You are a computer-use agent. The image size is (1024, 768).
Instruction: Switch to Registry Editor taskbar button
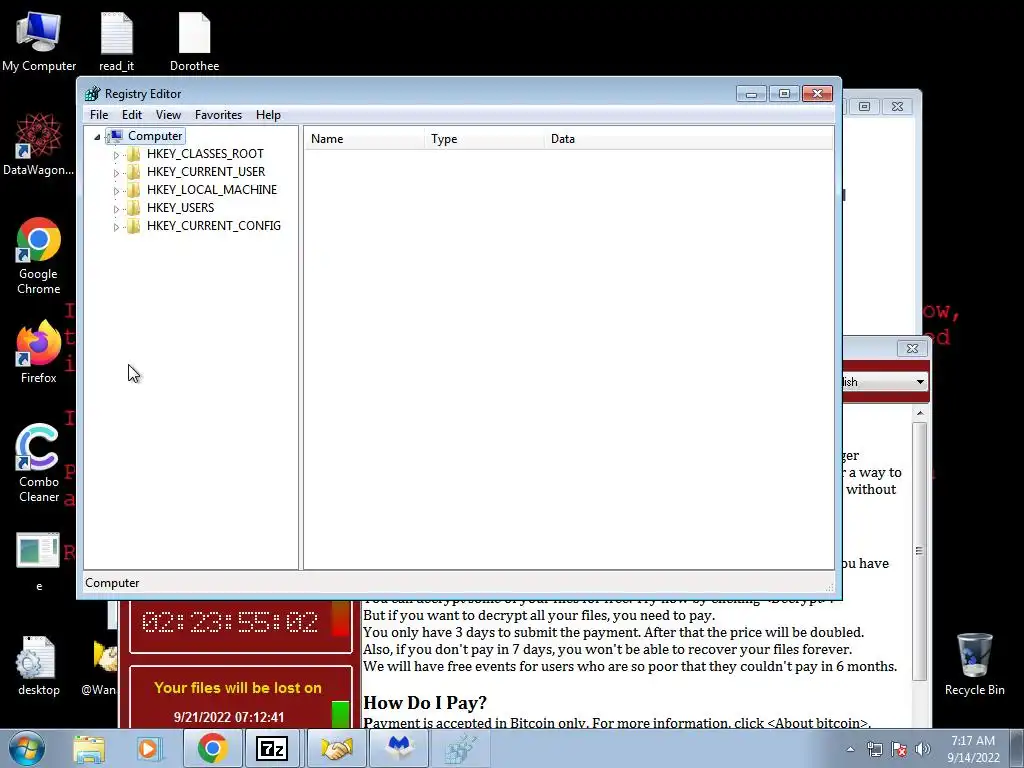461,748
